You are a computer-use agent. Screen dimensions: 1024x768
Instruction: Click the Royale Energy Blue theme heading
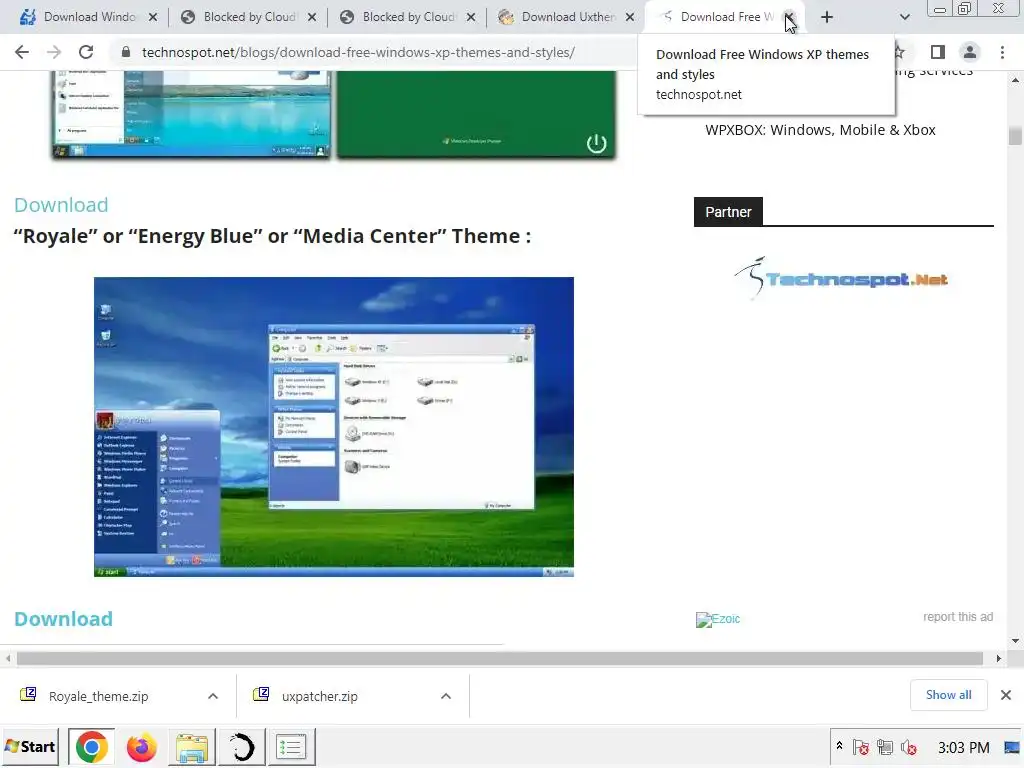click(272, 236)
